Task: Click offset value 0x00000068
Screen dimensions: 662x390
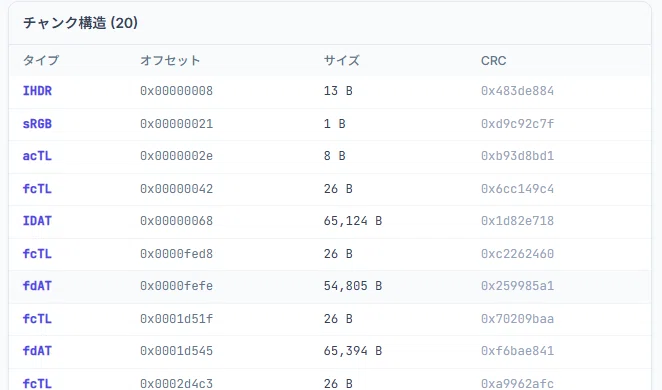Action: [176, 221]
